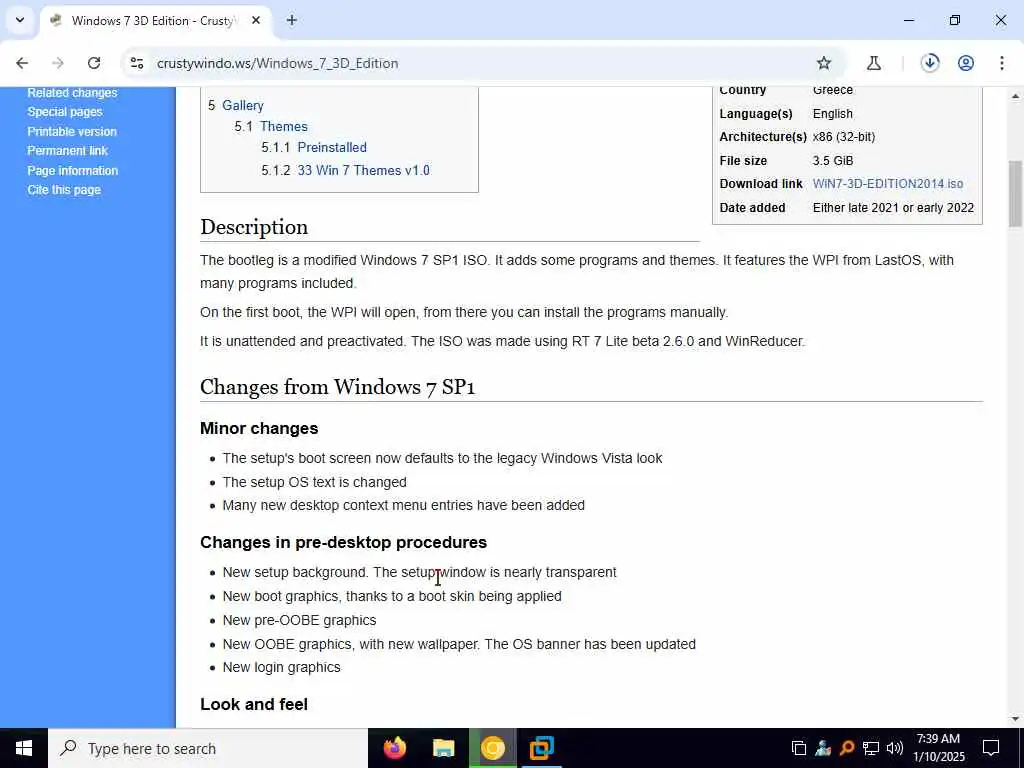Close the Windows 7 3D Edition tab

[x=256, y=20]
